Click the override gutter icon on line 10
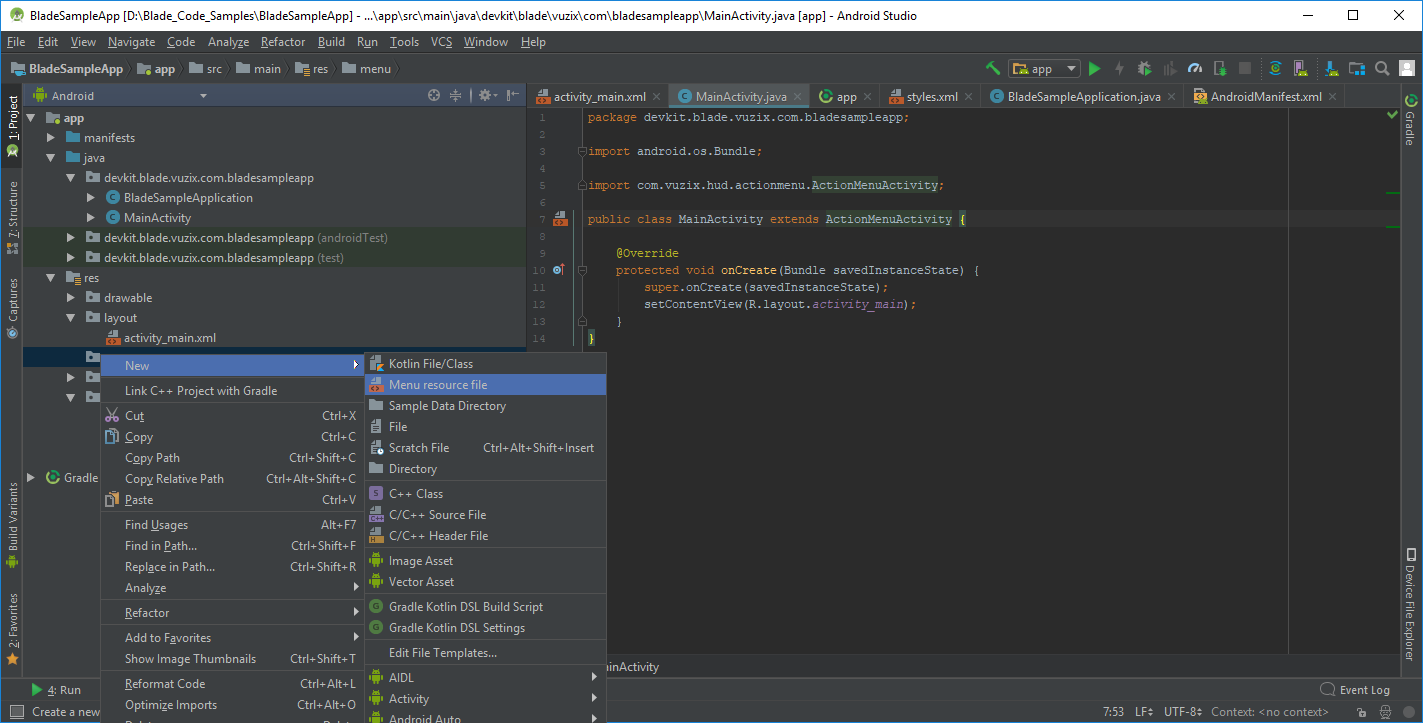The height and width of the screenshot is (723, 1423). pos(559,270)
